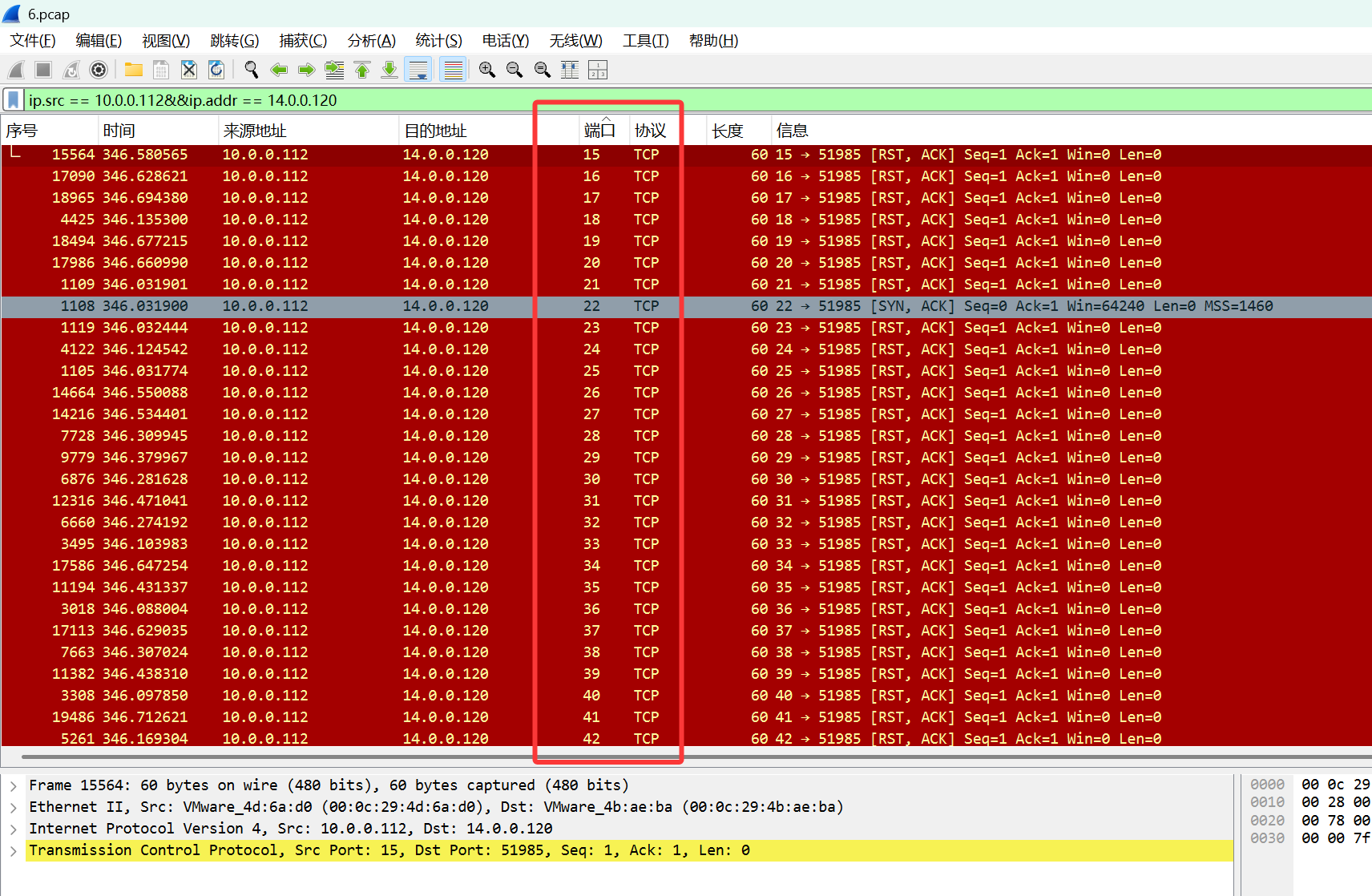
Task: Select hex offset 0010 in bytes pane
Action: pos(1267,802)
